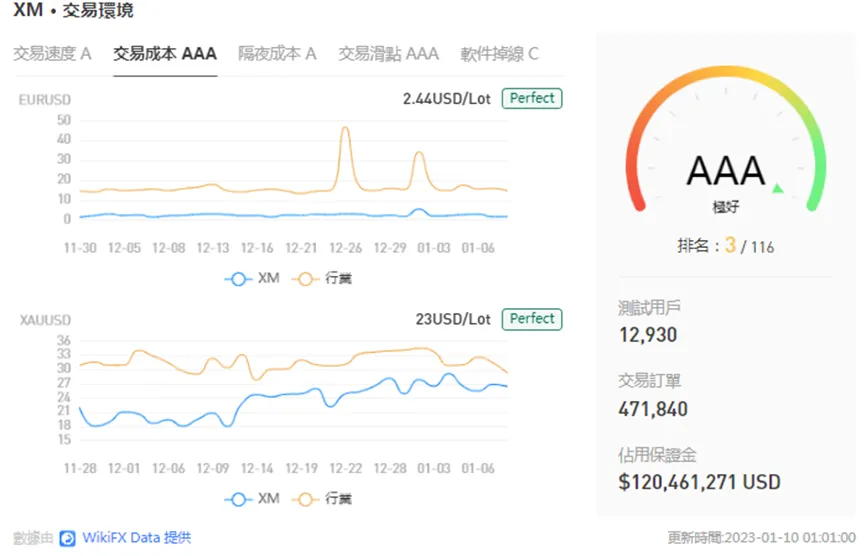Toggle XM series in XAUUSD chart legend
The width and height of the screenshot is (866, 556).
tap(252, 499)
